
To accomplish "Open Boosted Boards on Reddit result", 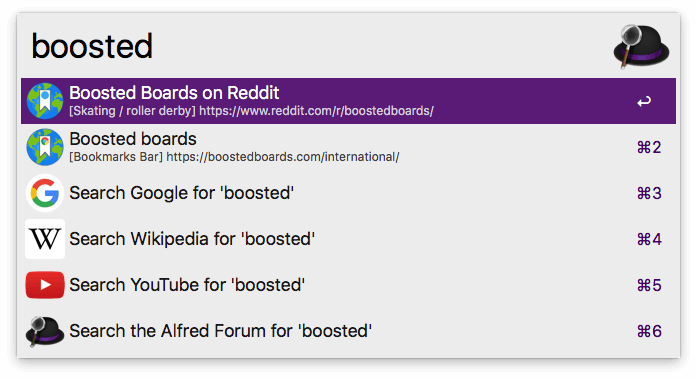I will tap(348, 101).
